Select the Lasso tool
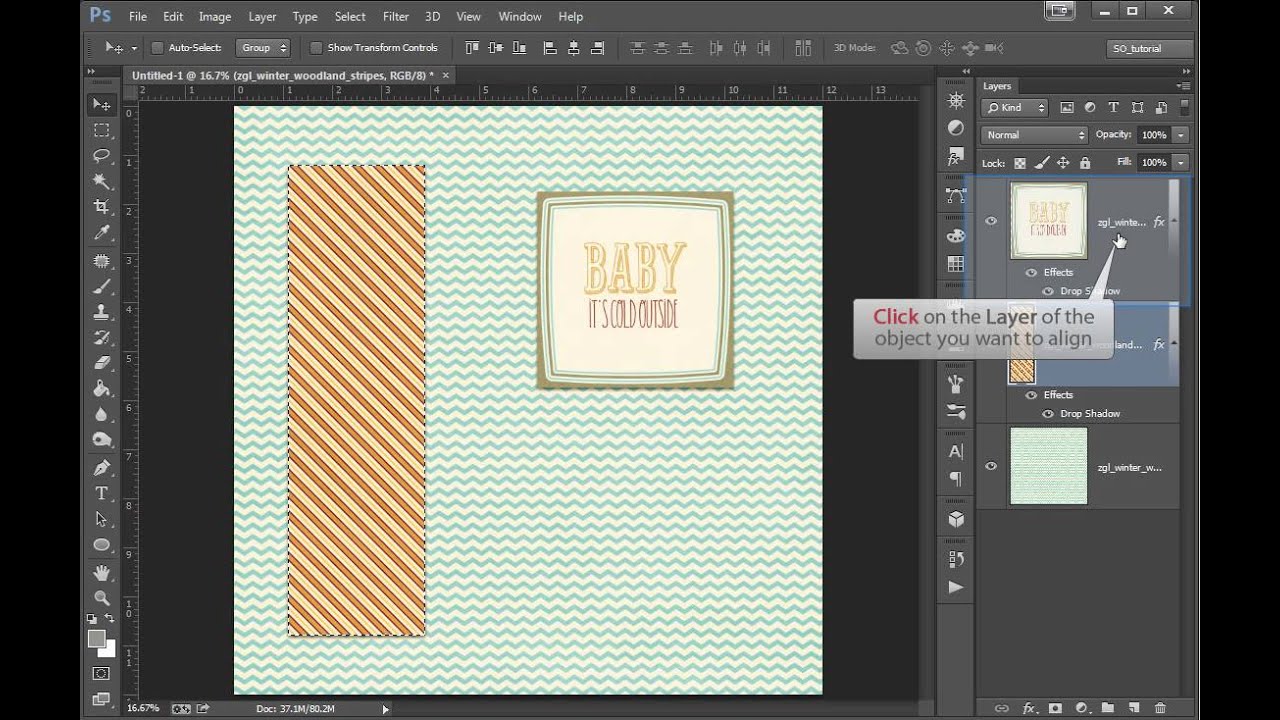1280x720 pixels. [101, 155]
